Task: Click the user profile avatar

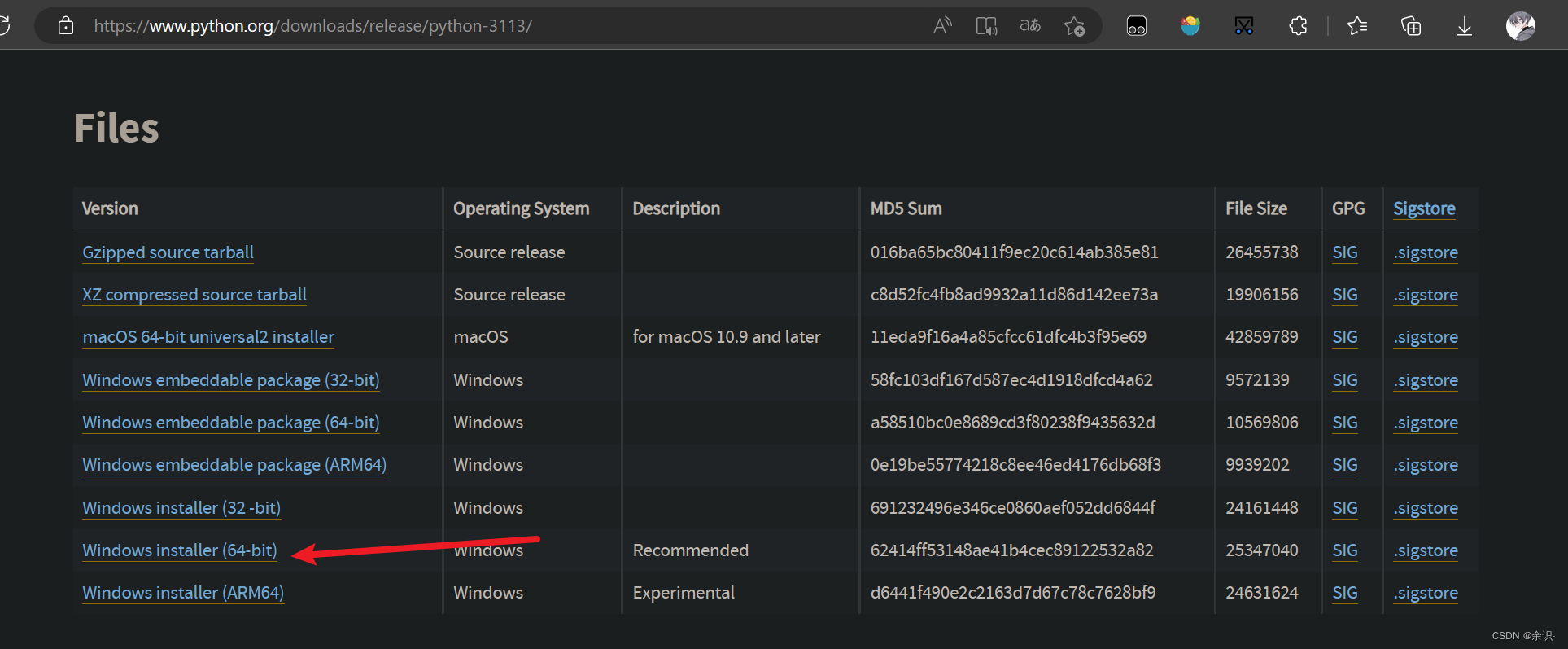Action: click(x=1521, y=26)
